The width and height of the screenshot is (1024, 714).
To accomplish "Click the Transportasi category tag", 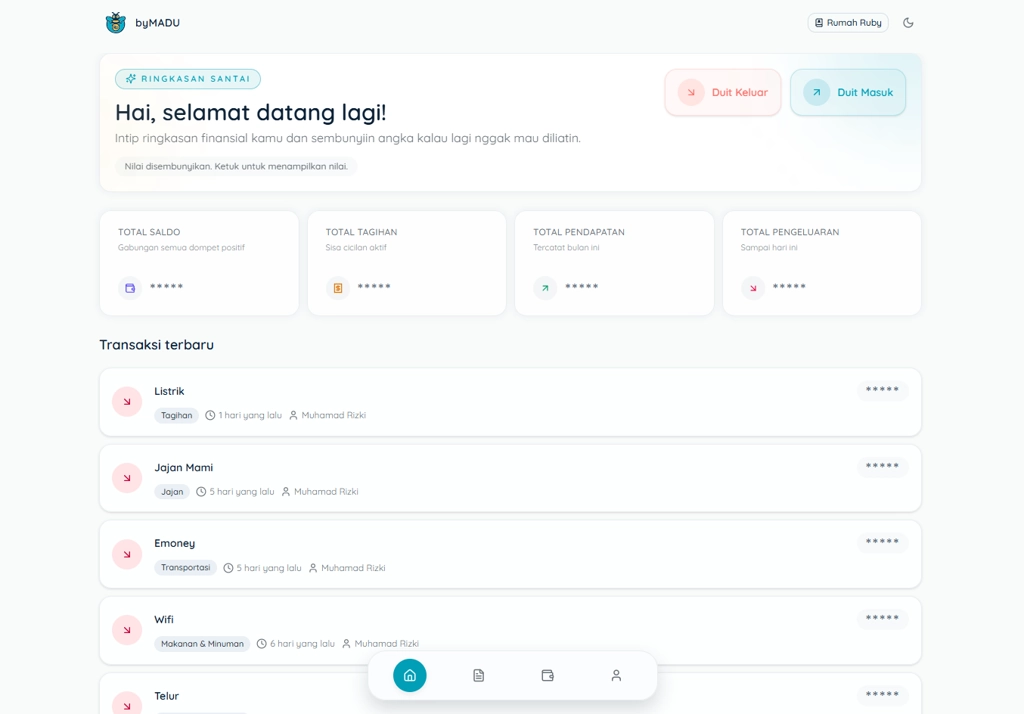I will click(185, 568).
